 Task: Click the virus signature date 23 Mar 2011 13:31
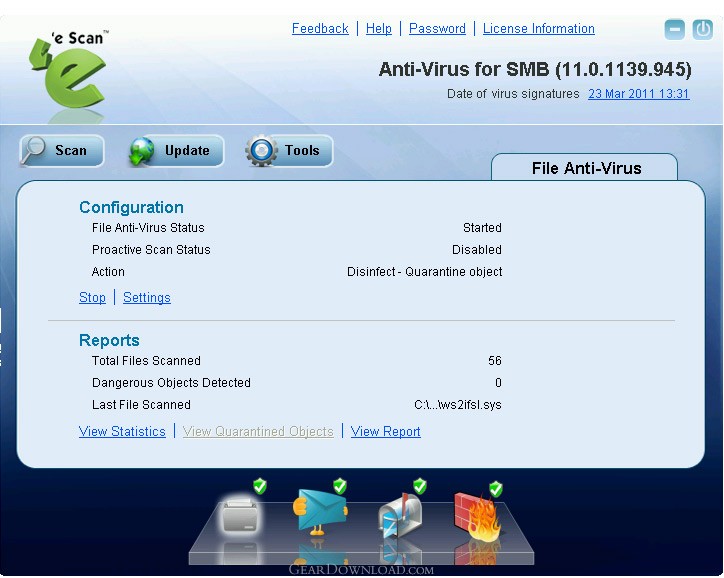639,94
